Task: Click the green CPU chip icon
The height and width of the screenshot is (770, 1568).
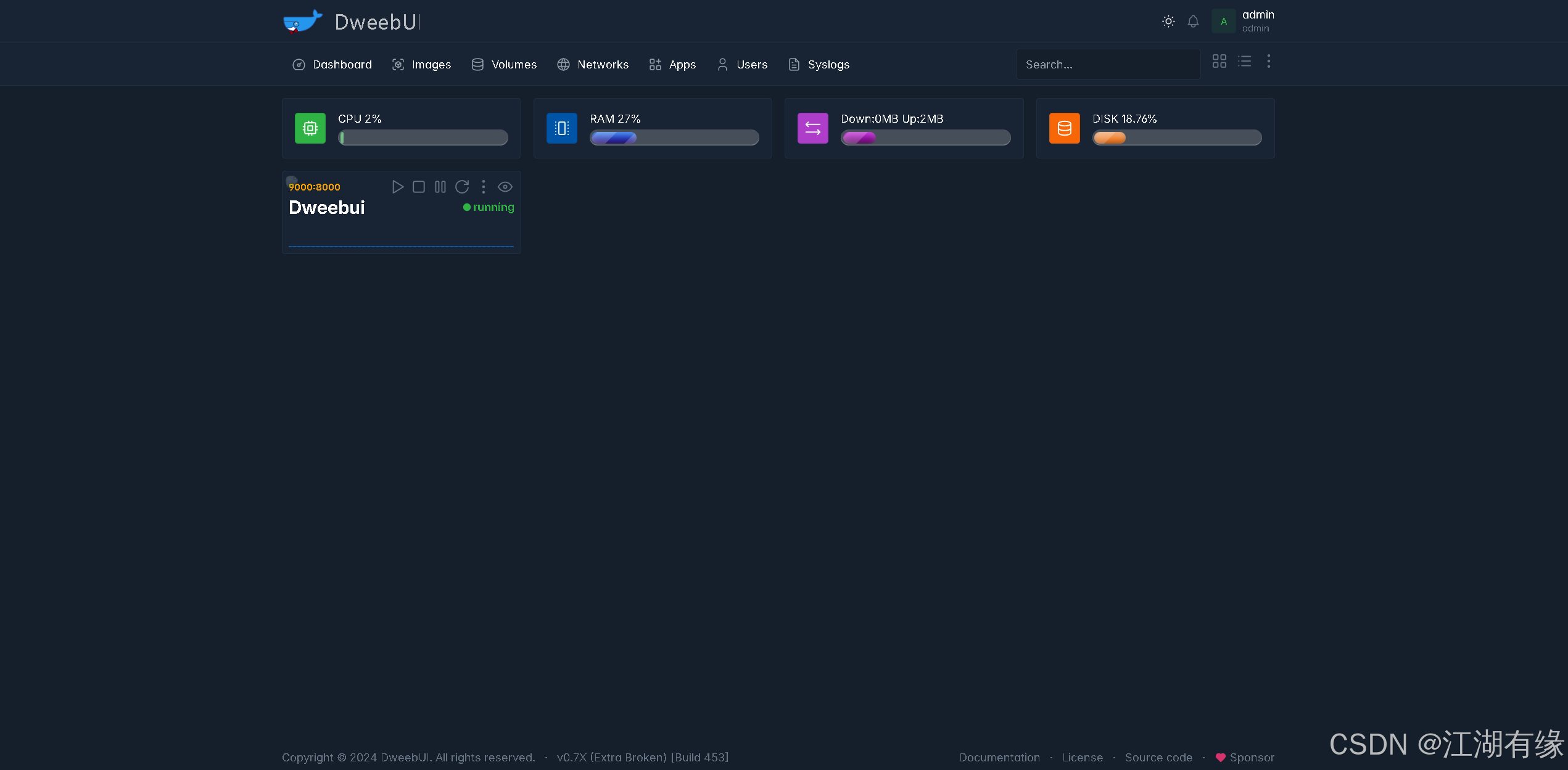Action: click(x=310, y=128)
